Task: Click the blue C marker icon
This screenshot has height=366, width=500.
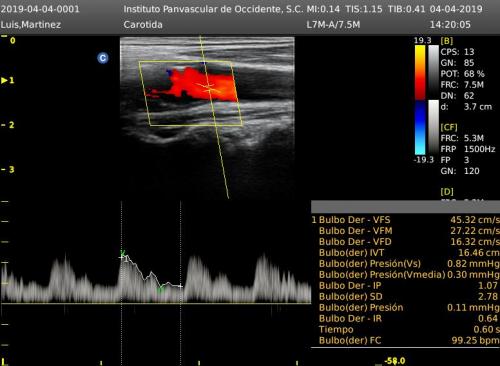Action: (103, 58)
